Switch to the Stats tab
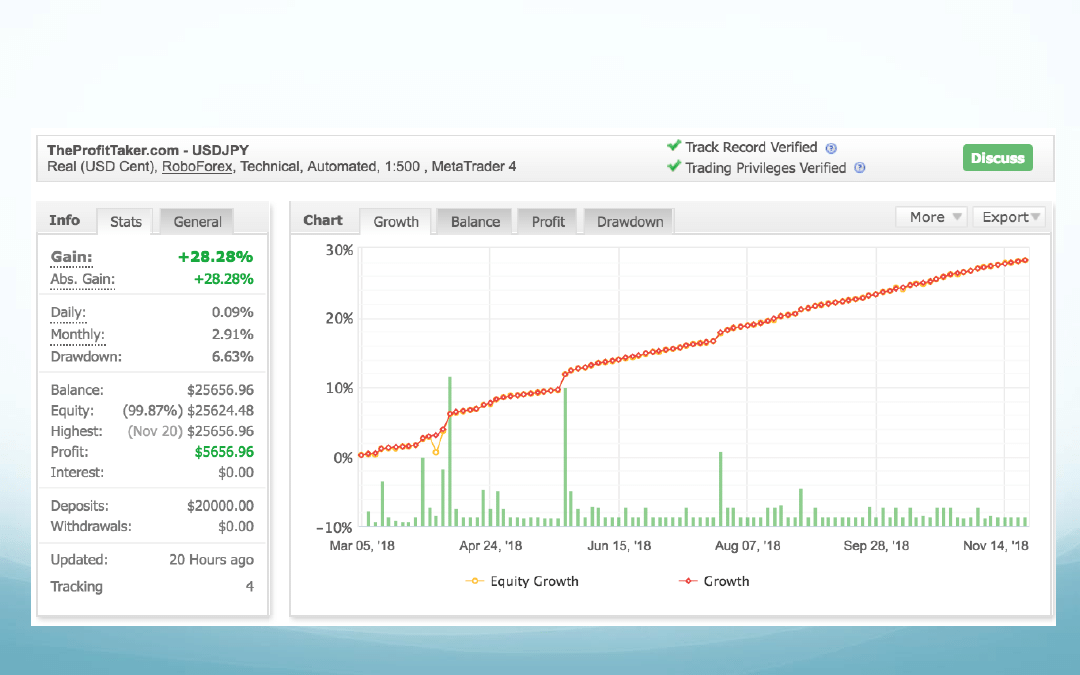The height and width of the screenshot is (675, 1080). (126, 222)
